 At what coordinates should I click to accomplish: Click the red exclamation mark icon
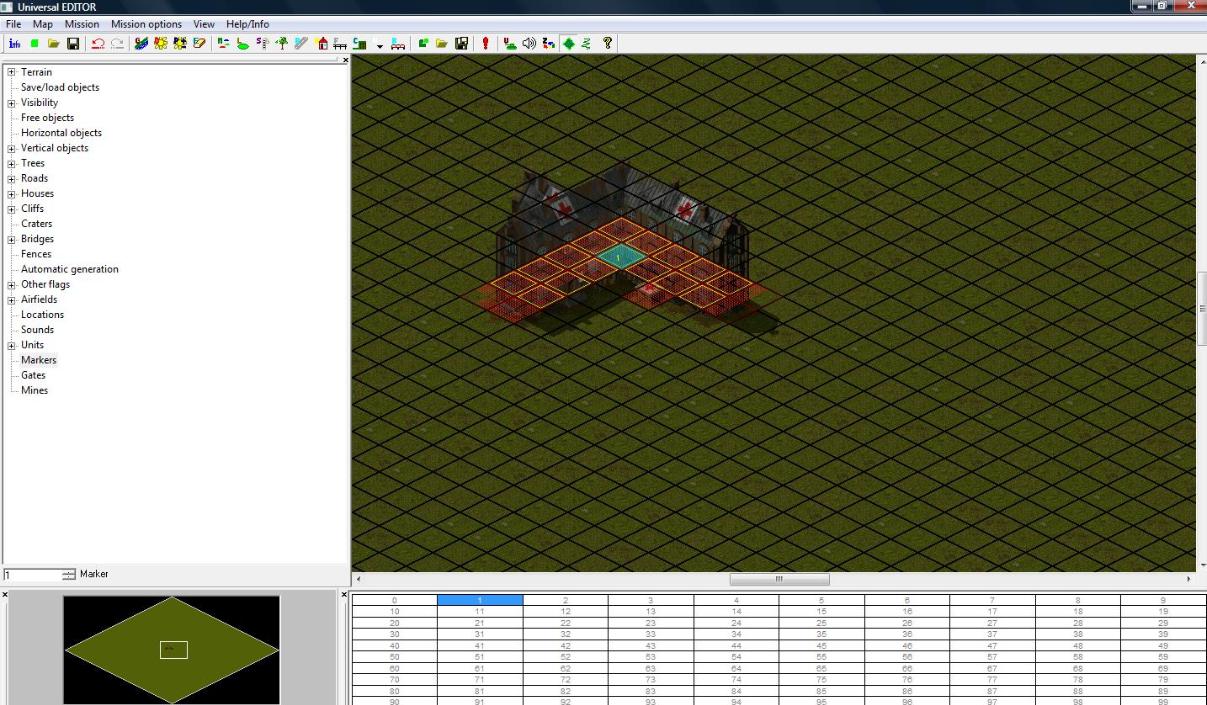coord(485,43)
